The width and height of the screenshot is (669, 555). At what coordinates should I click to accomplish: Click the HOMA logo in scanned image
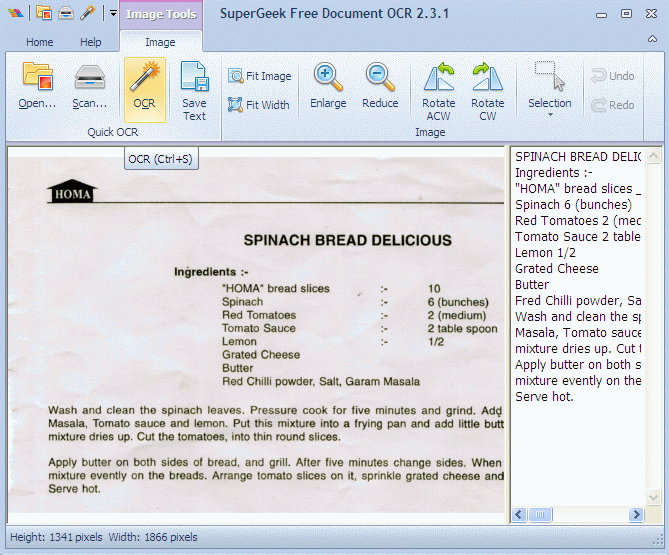coord(73,191)
